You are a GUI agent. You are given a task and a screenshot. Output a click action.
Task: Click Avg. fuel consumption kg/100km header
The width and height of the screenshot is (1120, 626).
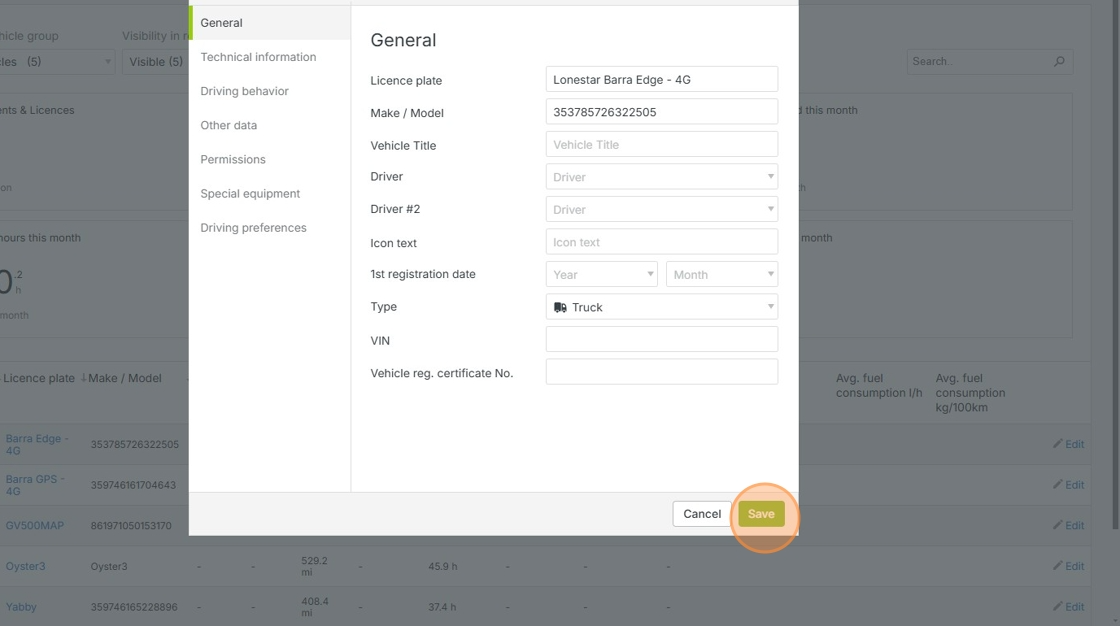[970, 392]
